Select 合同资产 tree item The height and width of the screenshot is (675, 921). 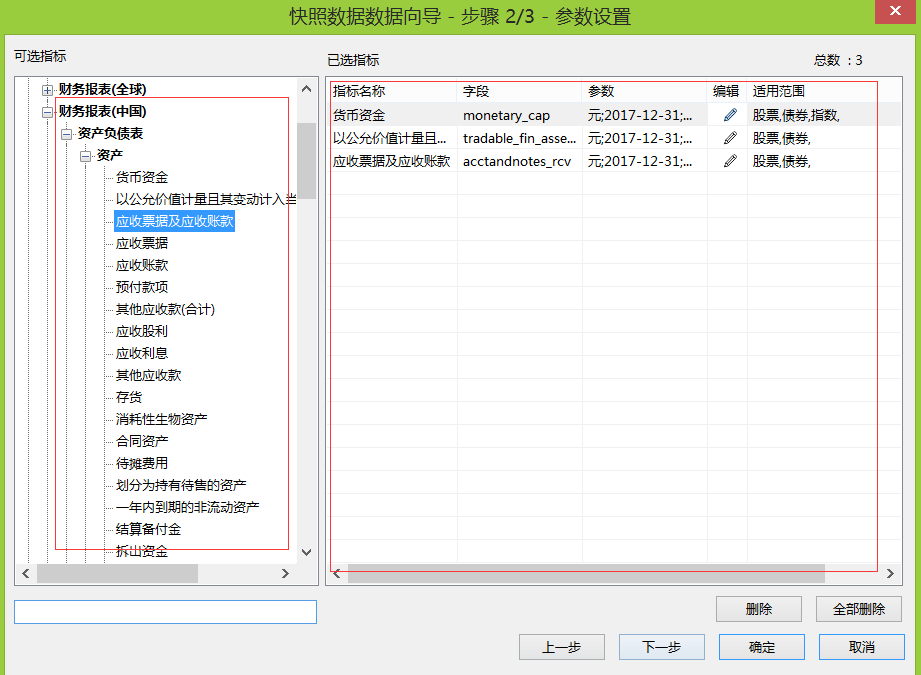pos(141,442)
